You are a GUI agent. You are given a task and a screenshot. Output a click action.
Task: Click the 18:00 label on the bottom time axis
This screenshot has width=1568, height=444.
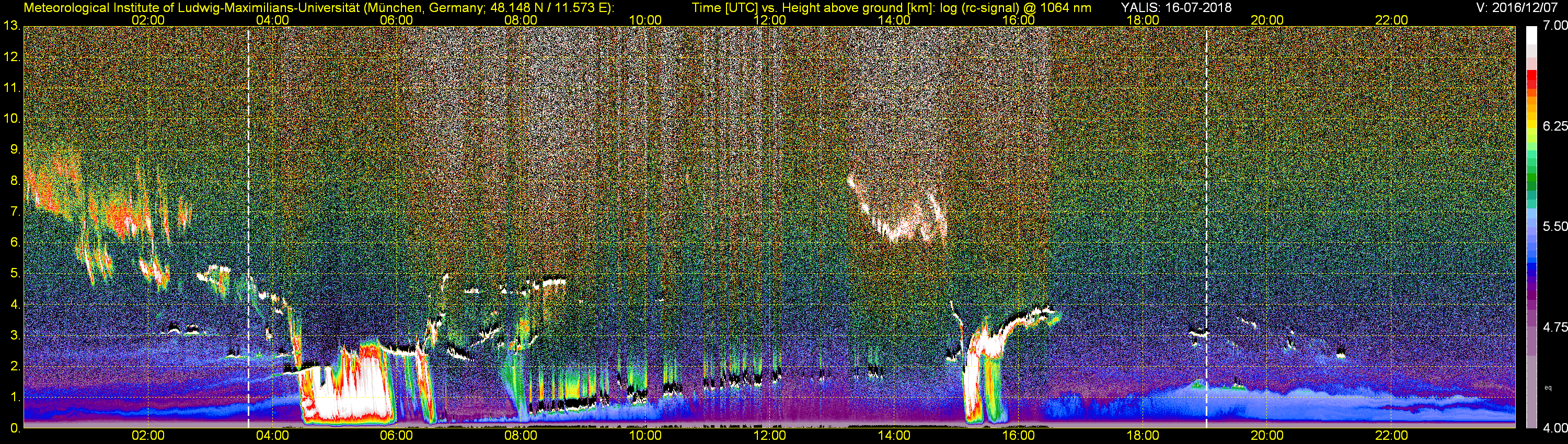1143,436
